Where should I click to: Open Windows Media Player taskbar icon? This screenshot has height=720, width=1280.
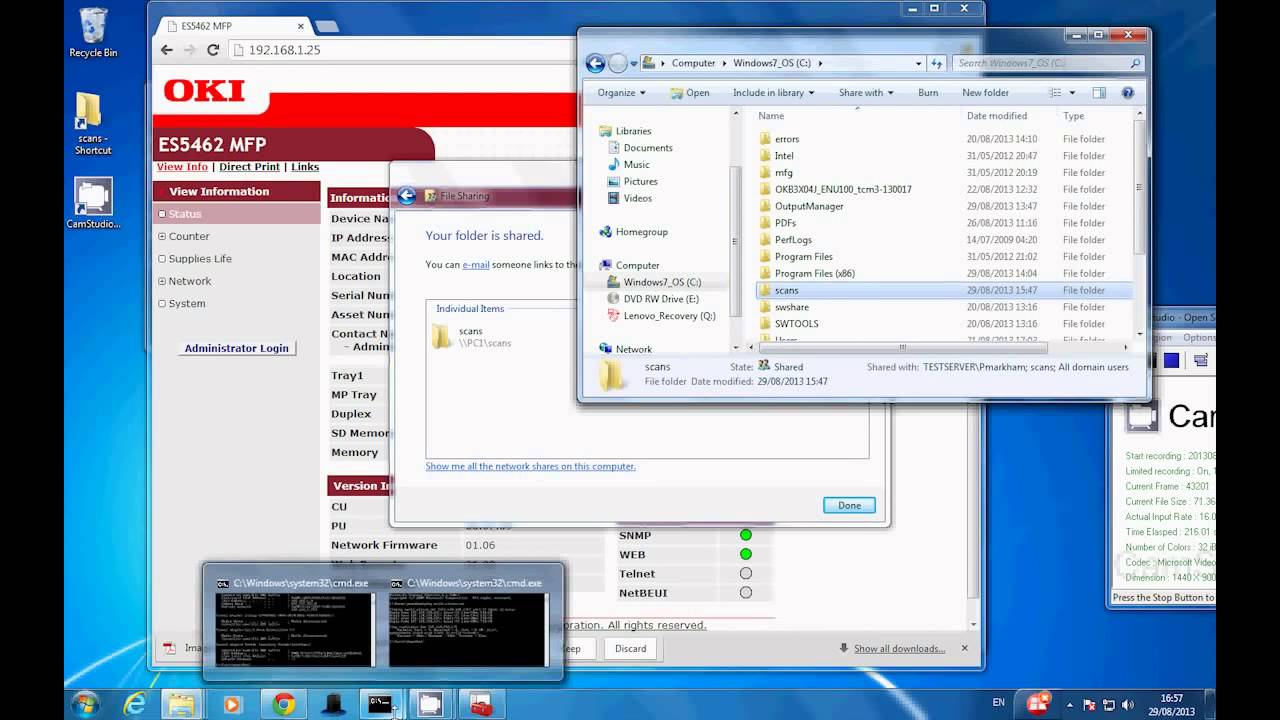coord(232,704)
